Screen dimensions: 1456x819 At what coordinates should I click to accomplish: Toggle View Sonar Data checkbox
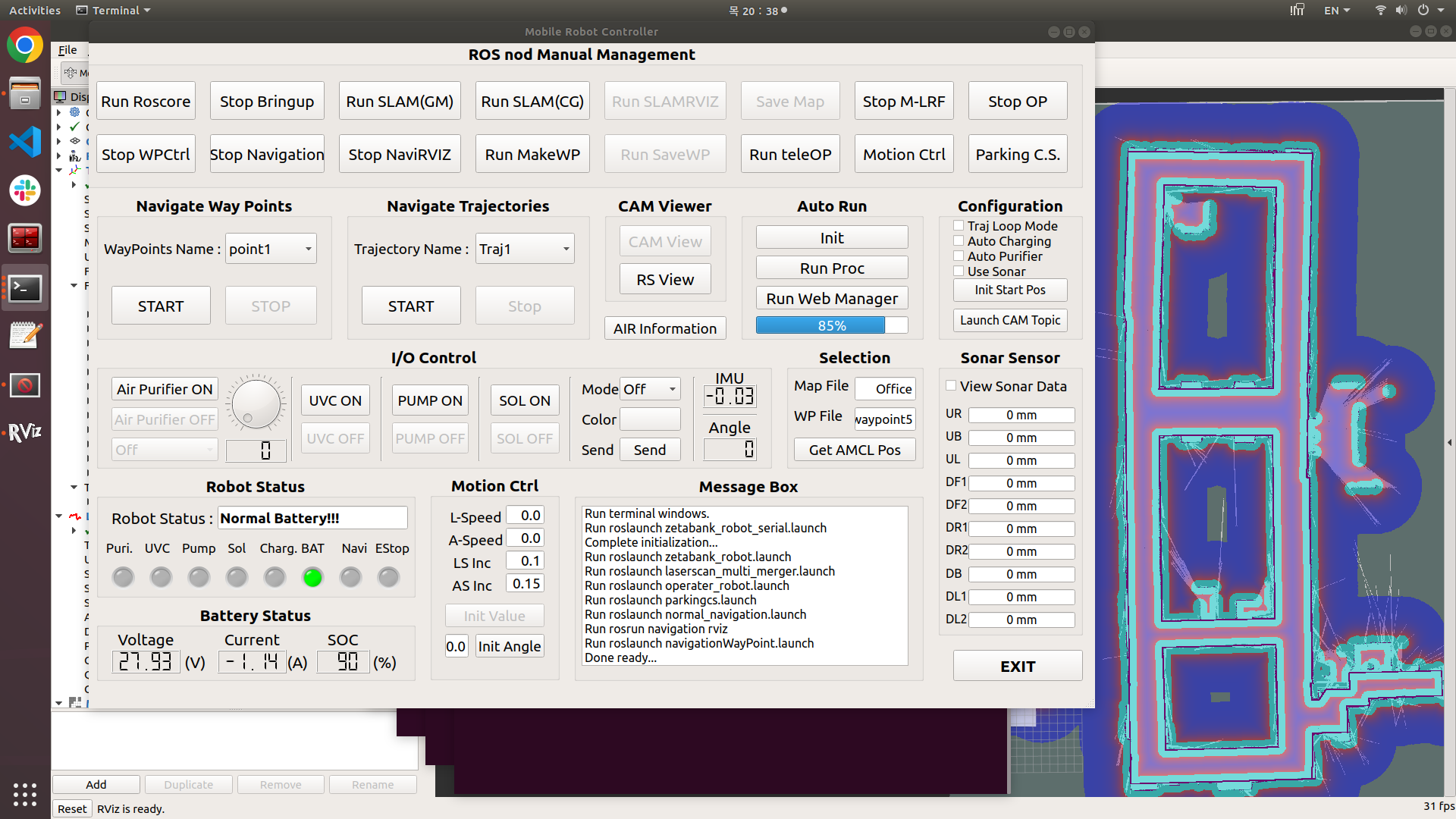[x=951, y=386]
